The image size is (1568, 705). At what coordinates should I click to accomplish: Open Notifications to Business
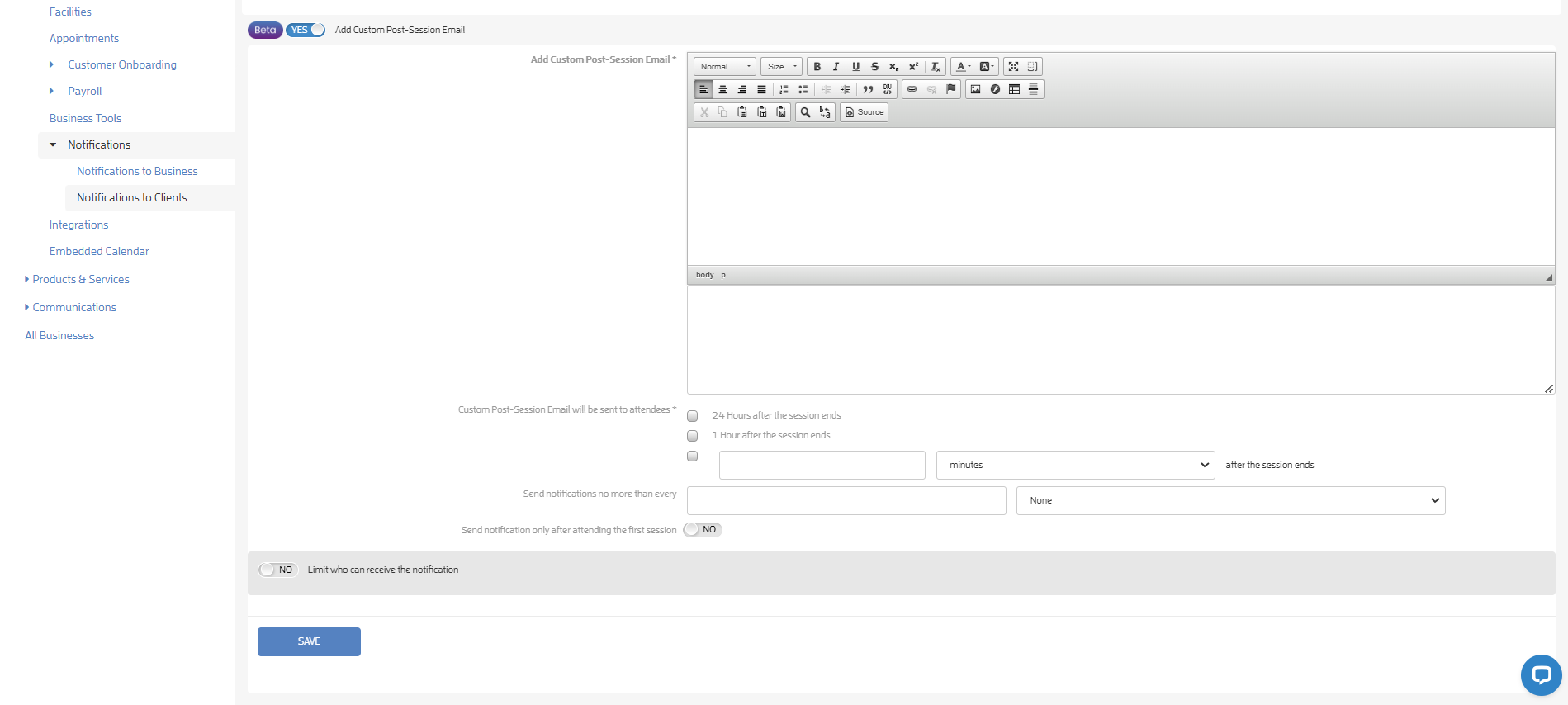click(137, 172)
